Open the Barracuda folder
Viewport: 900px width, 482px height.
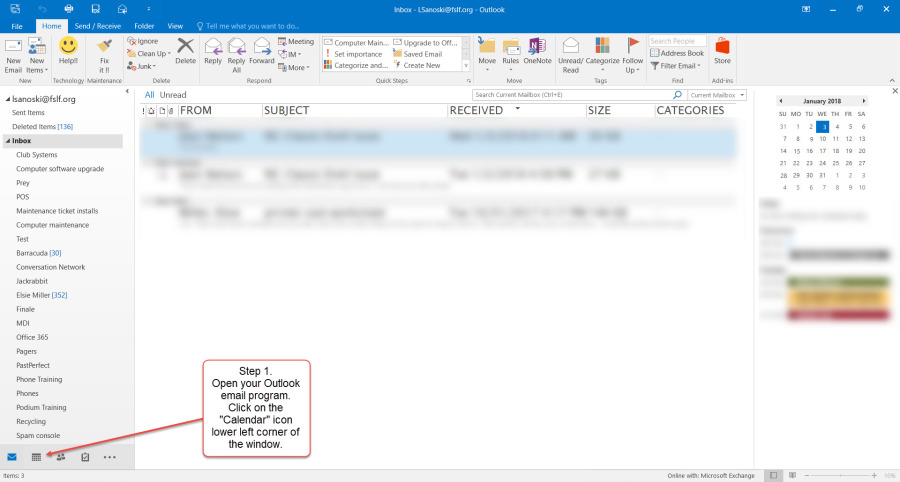[38, 253]
